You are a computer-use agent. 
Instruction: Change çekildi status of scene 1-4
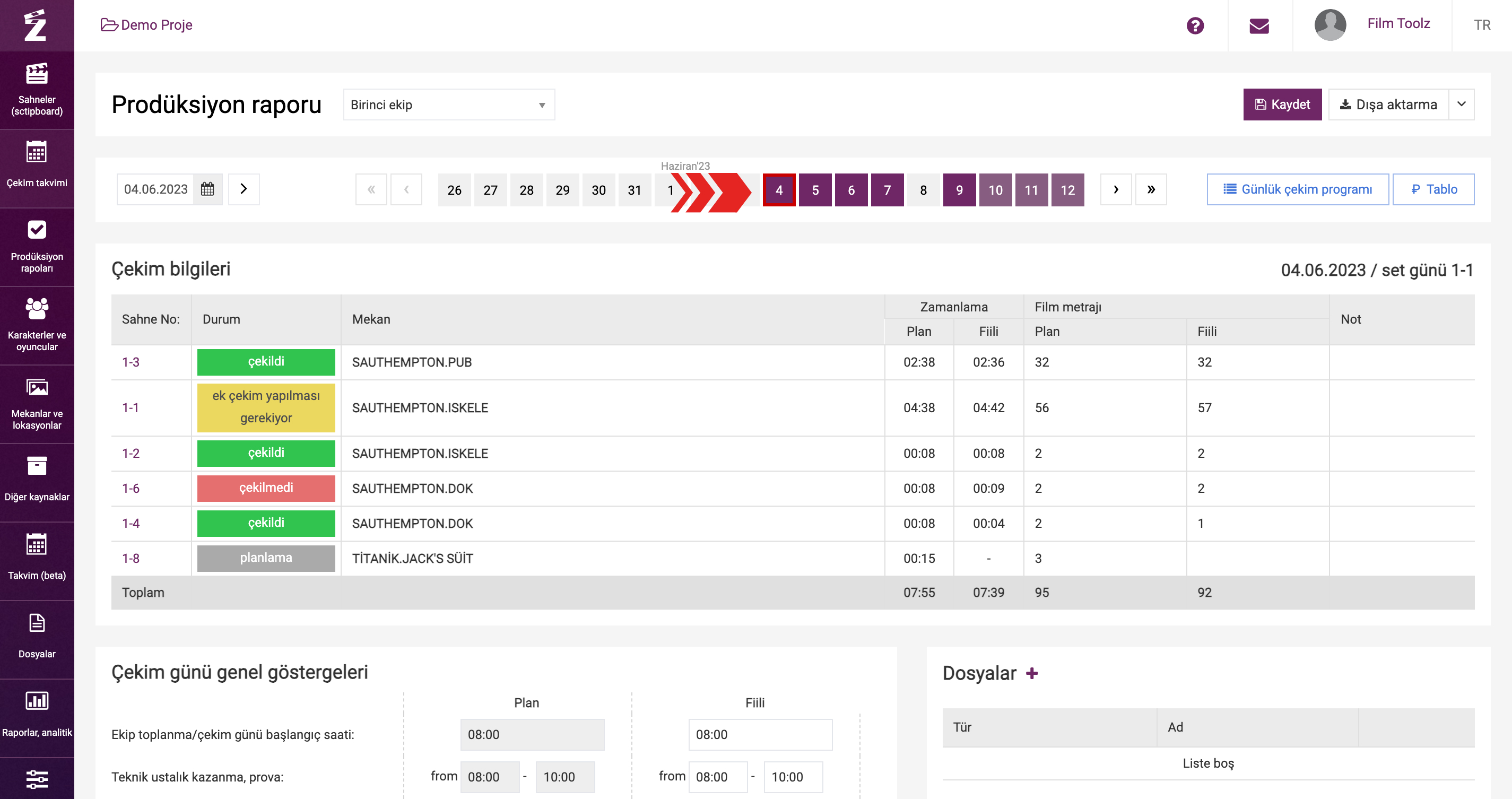click(x=266, y=523)
